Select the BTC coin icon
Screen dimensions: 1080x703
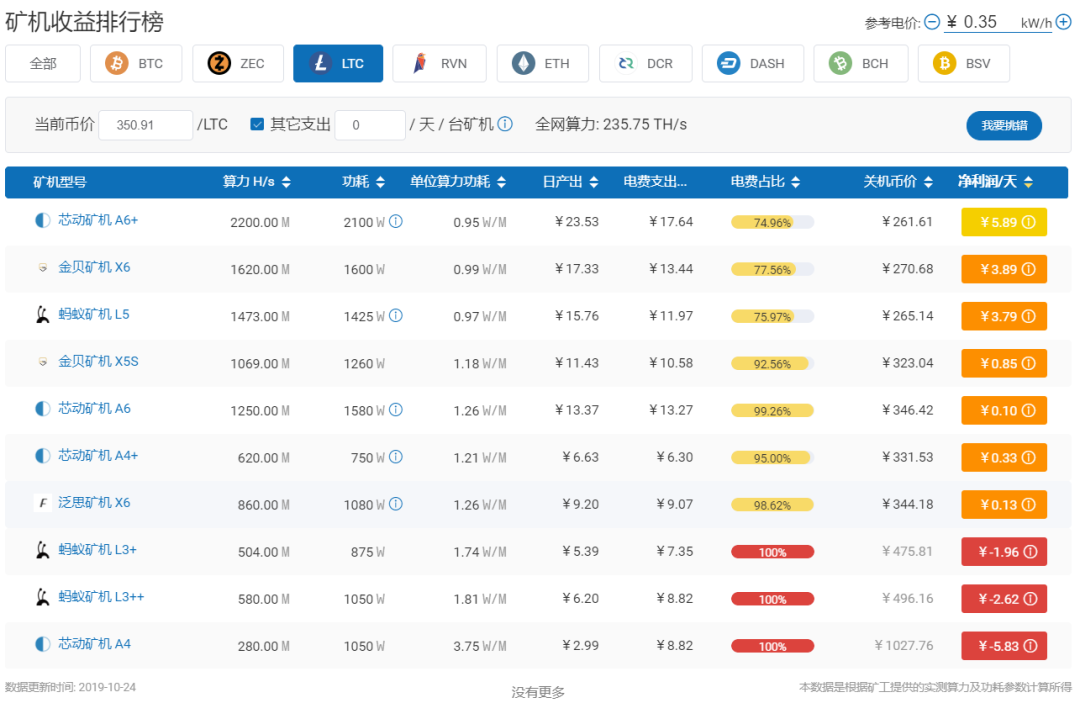coord(117,63)
